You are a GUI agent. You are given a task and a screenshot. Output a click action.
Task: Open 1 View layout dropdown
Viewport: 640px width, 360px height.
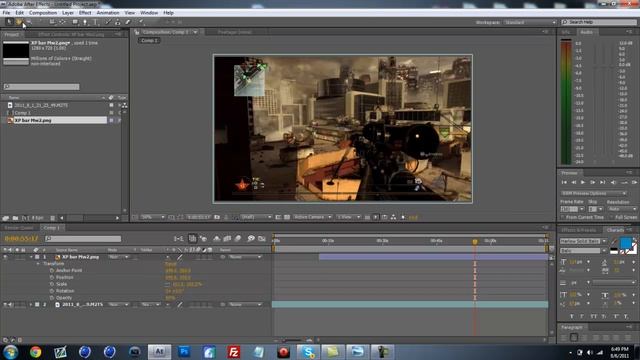coord(349,217)
